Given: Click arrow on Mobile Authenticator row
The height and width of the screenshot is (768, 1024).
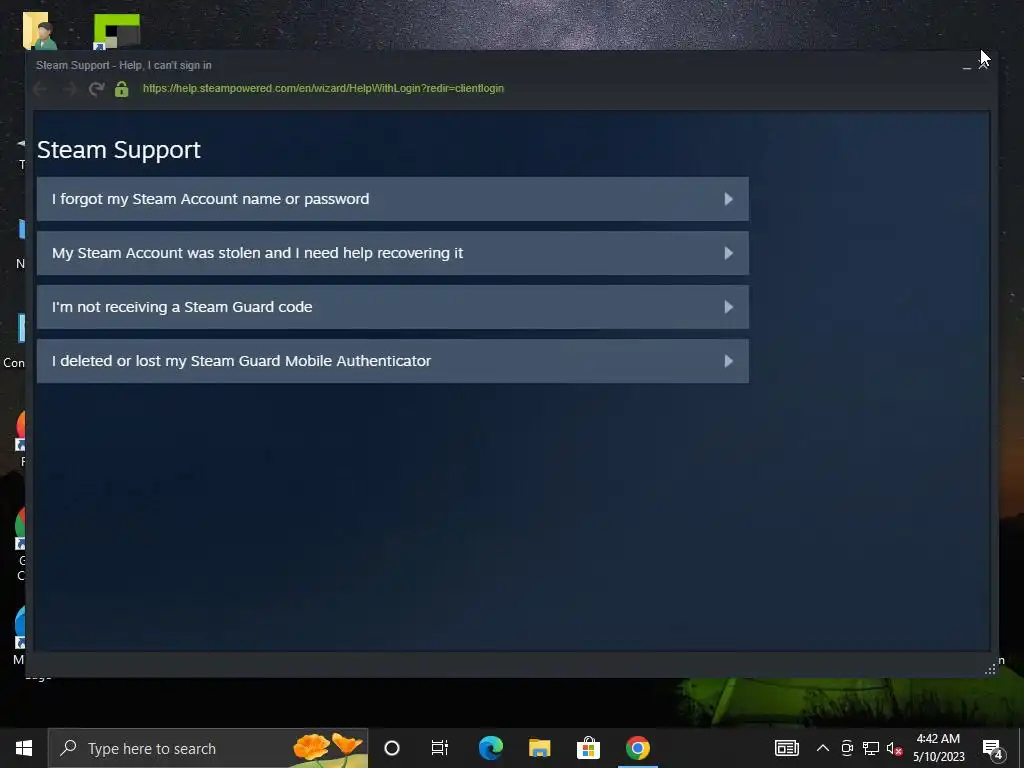Looking at the screenshot, I should click(729, 361).
